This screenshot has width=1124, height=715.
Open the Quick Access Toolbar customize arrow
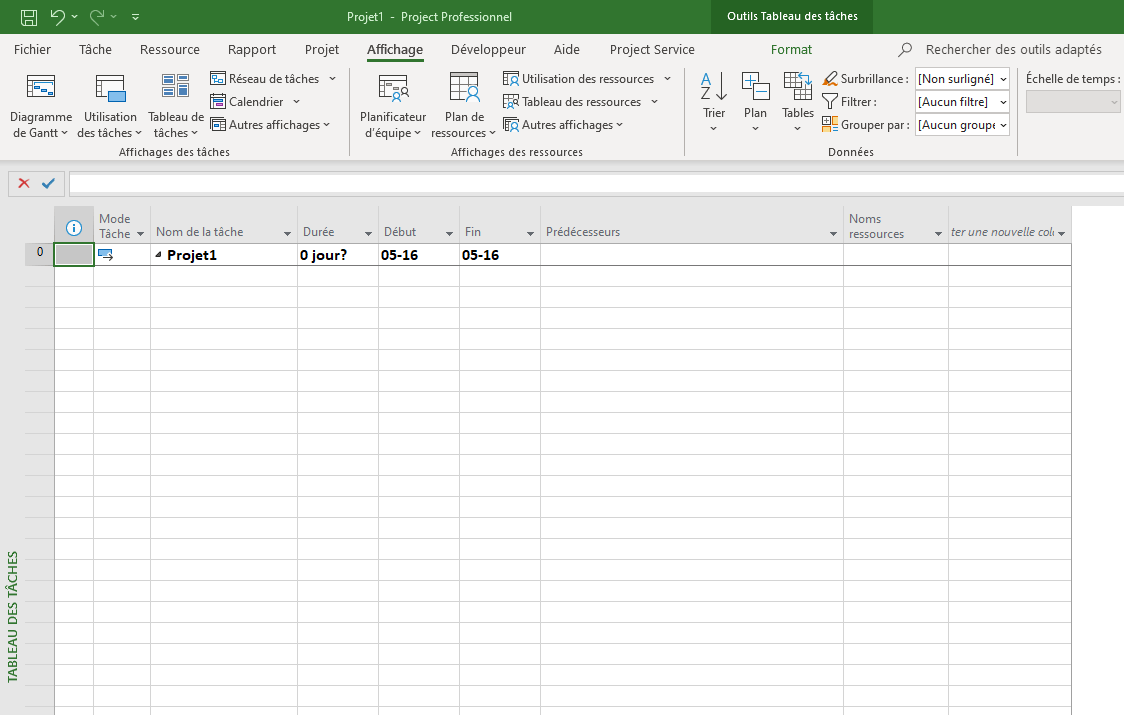pos(135,16)
